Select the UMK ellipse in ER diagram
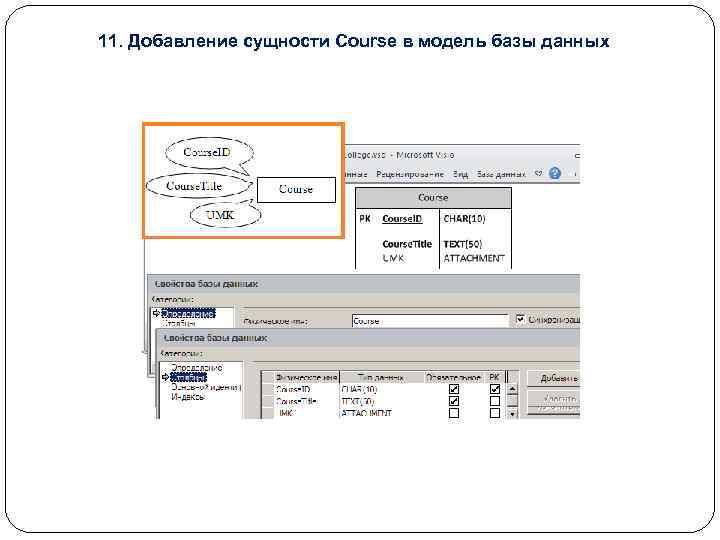Screen dimensions: 720x540 click(225, 215)
